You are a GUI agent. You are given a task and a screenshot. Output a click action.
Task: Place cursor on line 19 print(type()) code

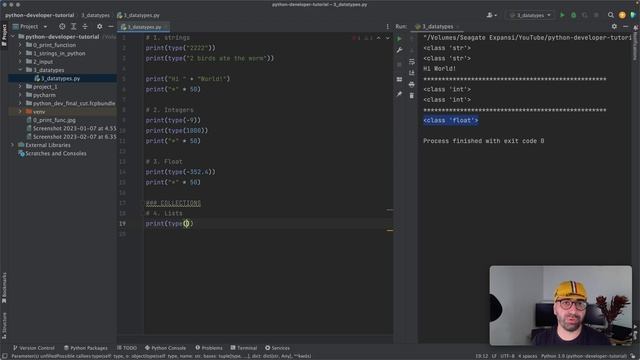click(169, 224)
